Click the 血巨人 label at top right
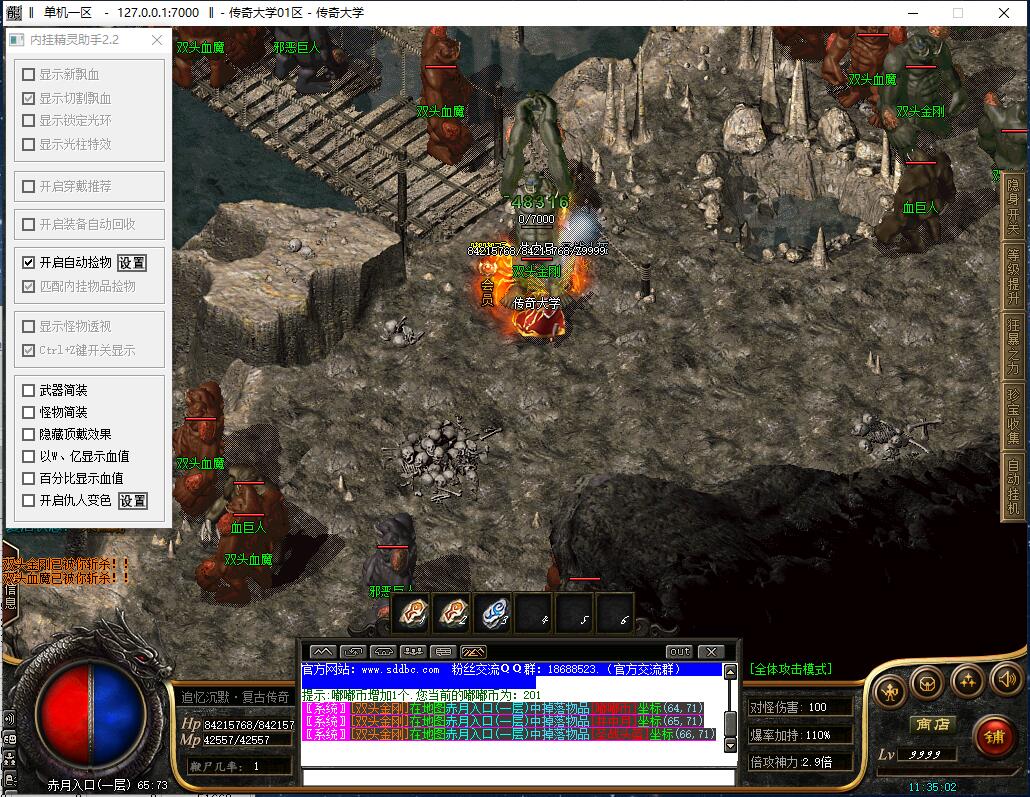 [x=920, y=208]
